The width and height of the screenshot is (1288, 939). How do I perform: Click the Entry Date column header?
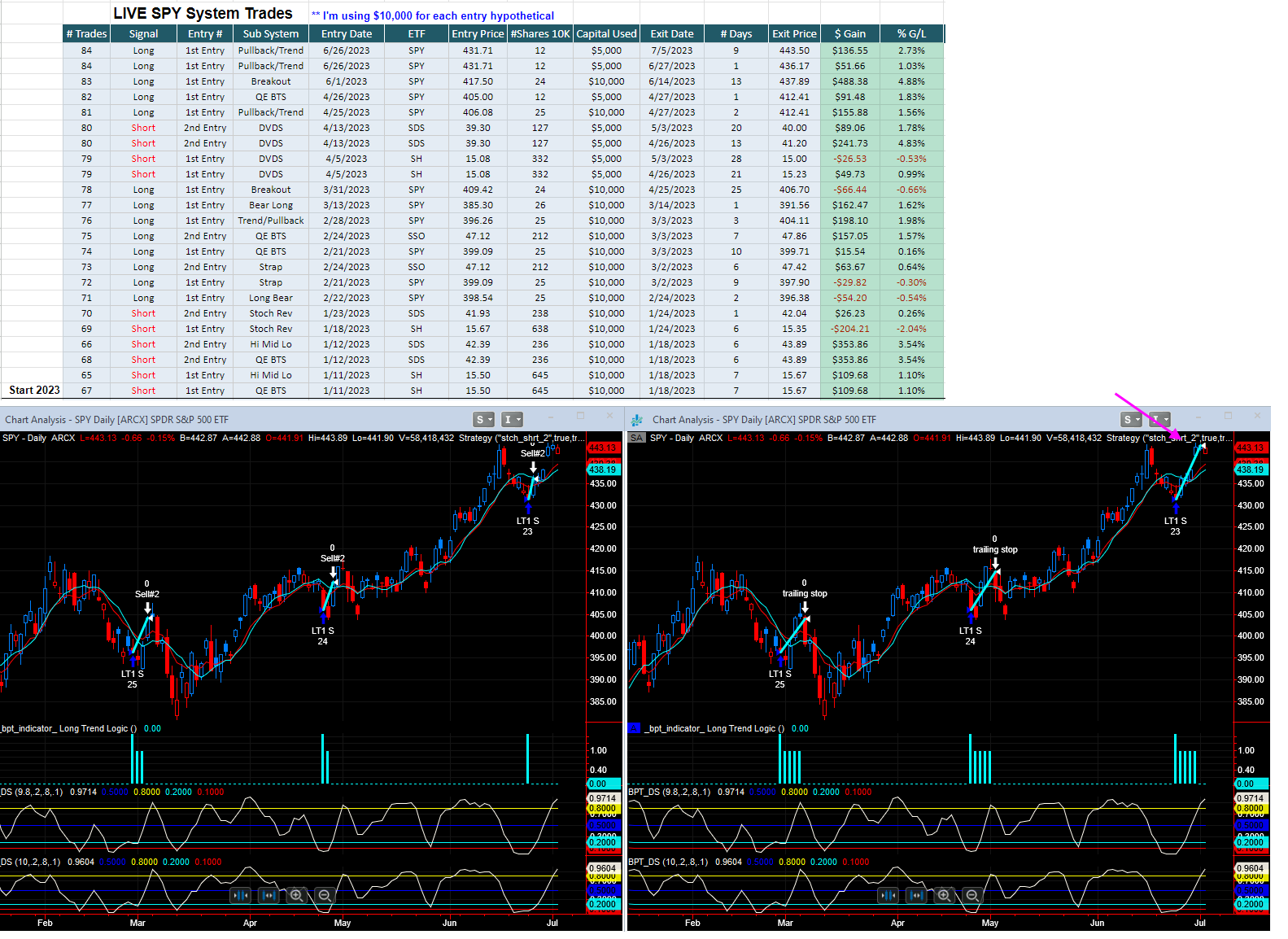point(346,34)
